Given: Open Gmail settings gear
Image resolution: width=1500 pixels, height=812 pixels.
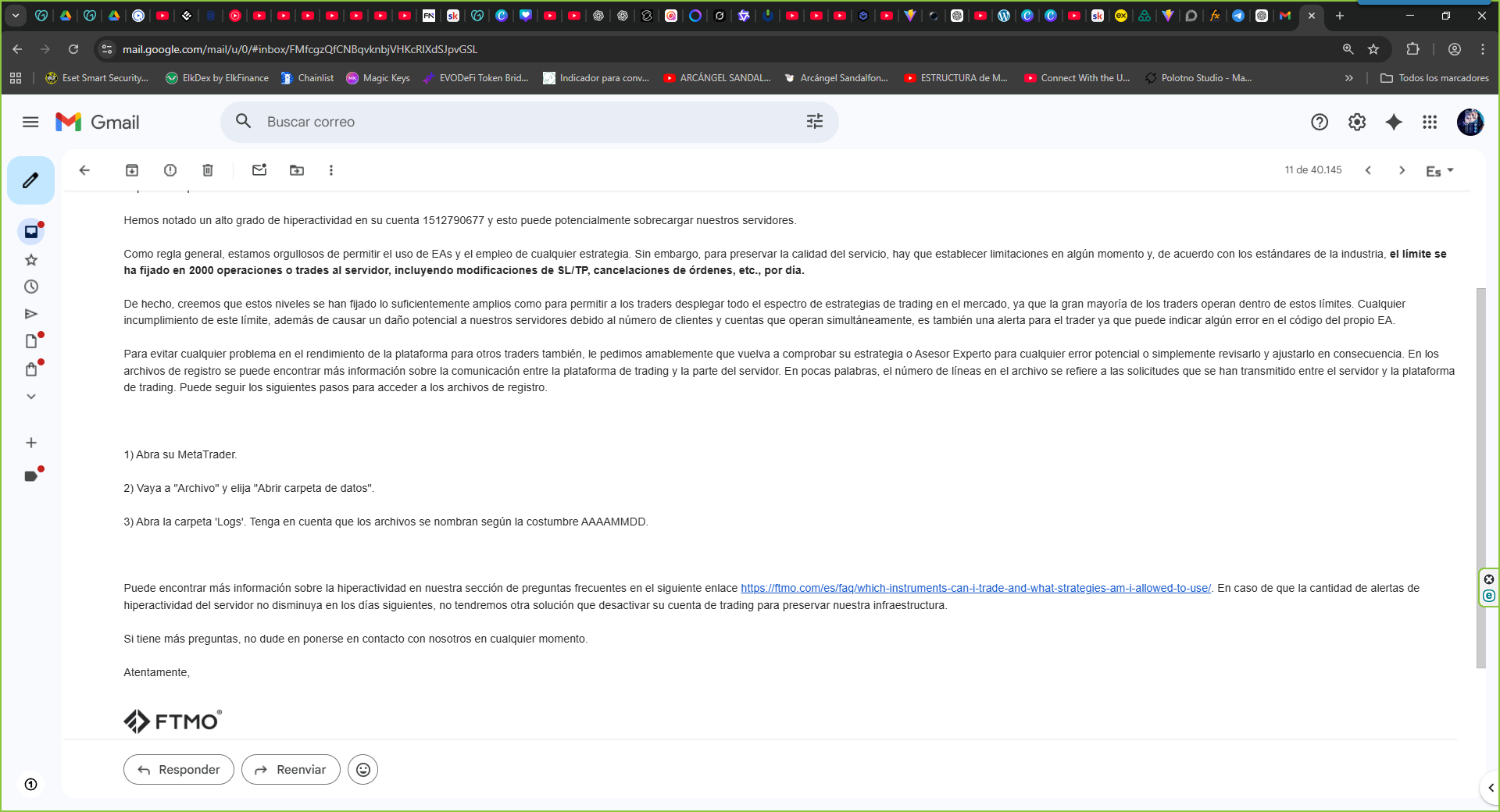Looking at the screenshot, I should (x=1357, y=122).
